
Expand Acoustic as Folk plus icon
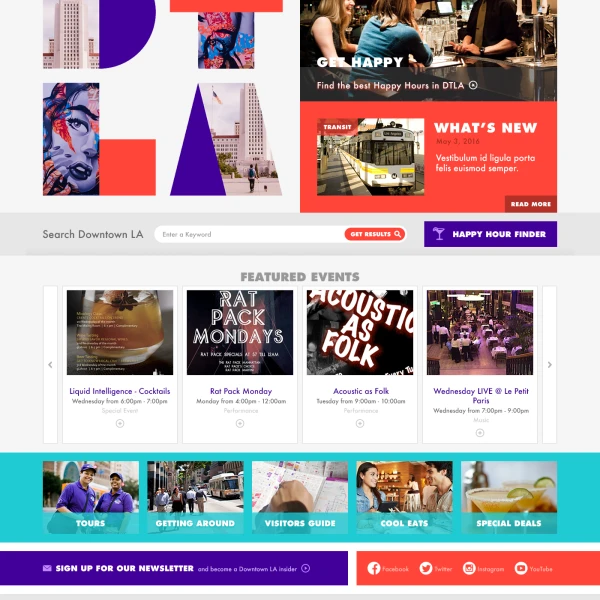(360, 423)
